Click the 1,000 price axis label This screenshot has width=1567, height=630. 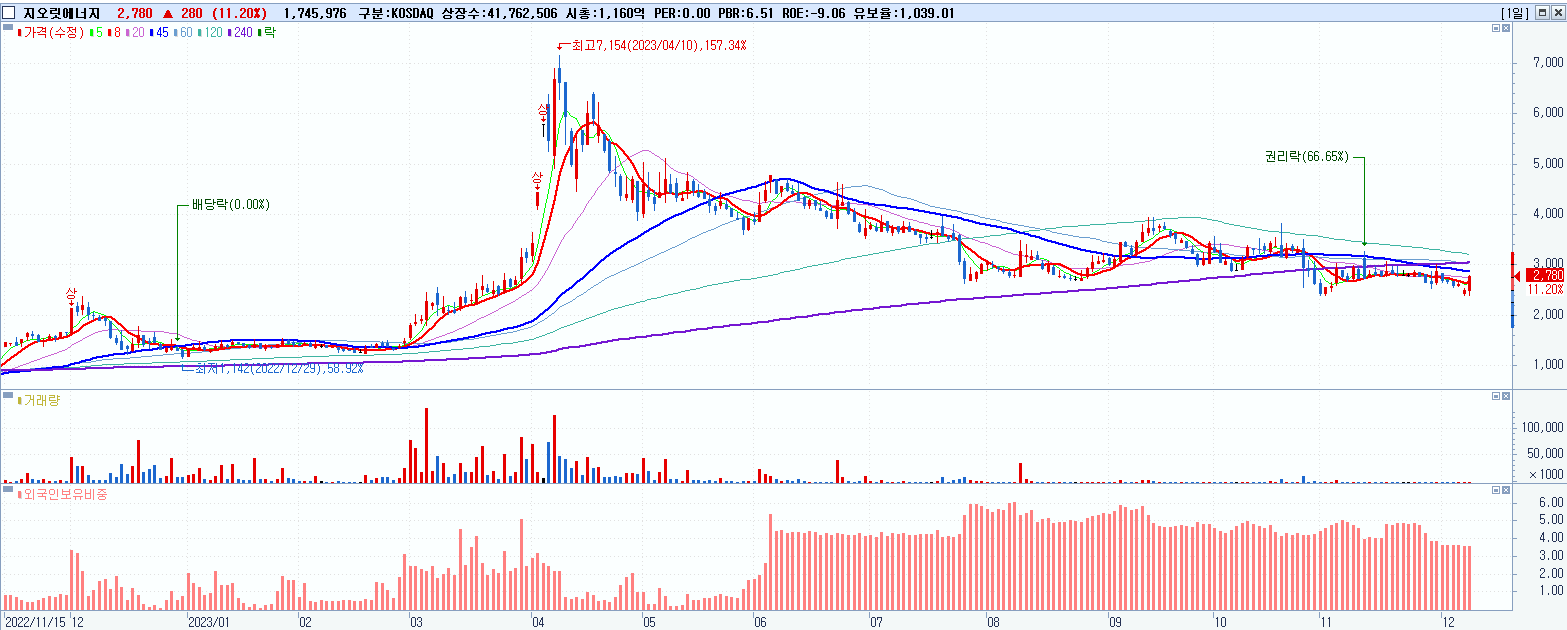(1548, 364)
